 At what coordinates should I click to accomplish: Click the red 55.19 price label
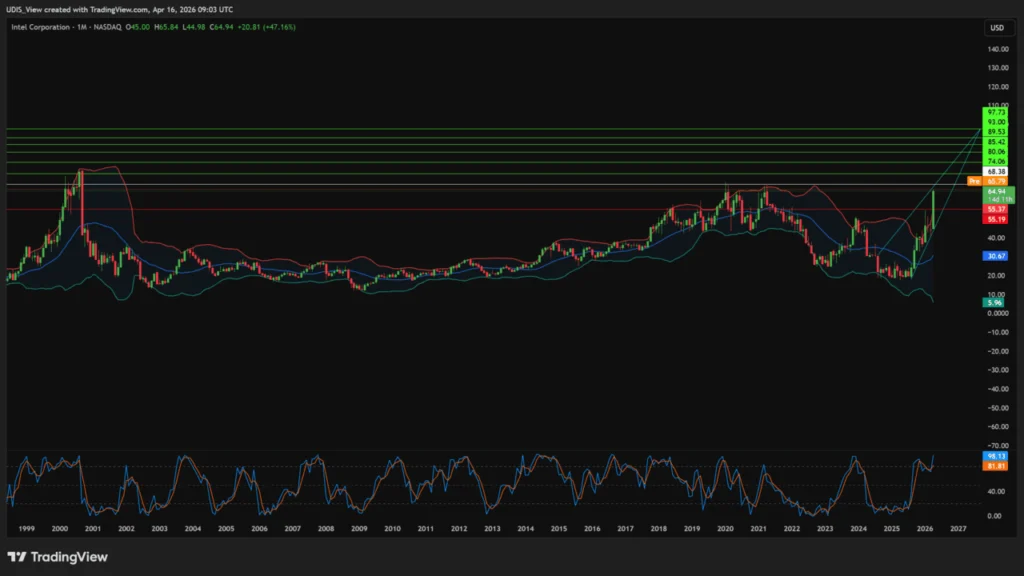click(996, 219)
